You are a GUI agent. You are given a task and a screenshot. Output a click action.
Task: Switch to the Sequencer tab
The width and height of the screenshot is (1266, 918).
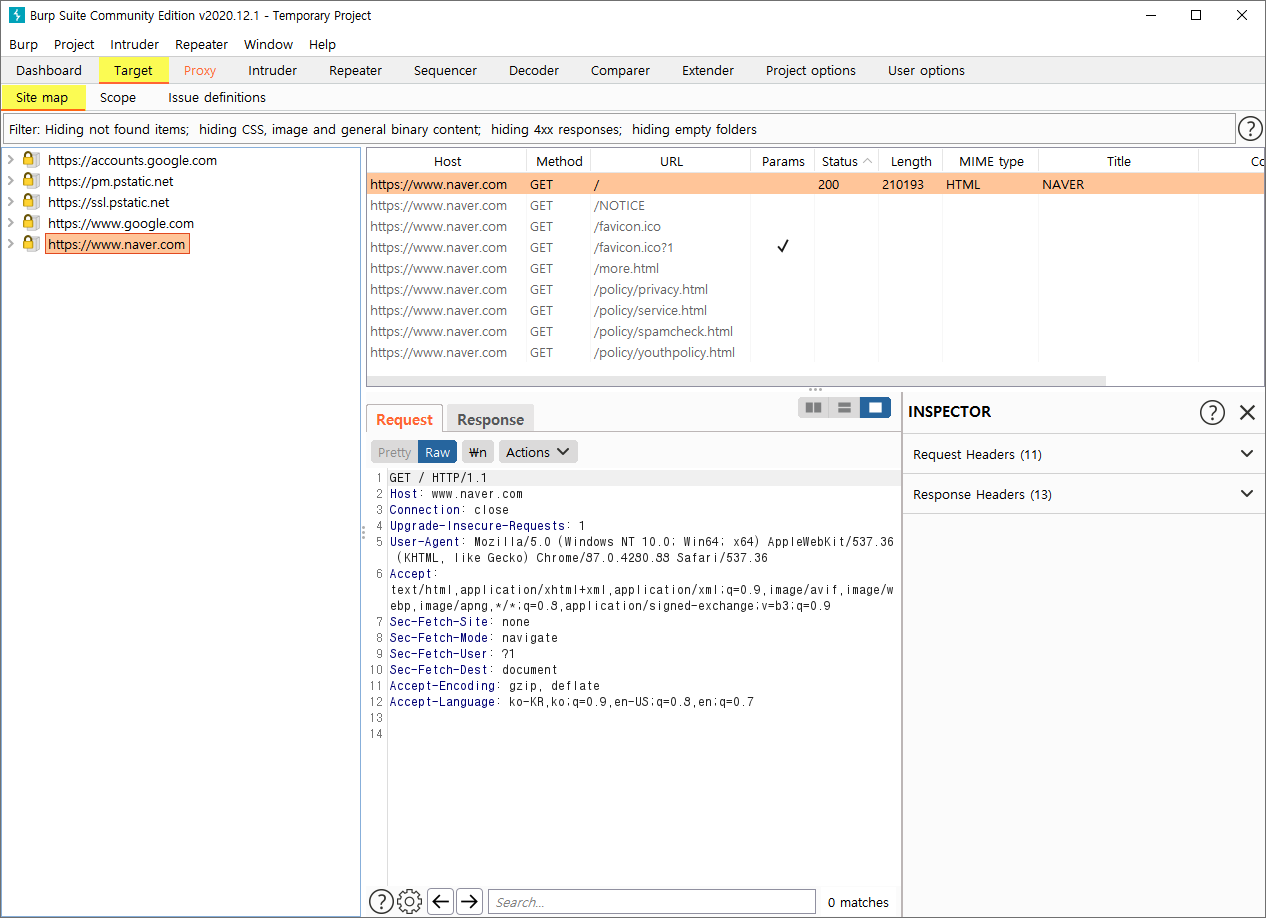(445, 70)
